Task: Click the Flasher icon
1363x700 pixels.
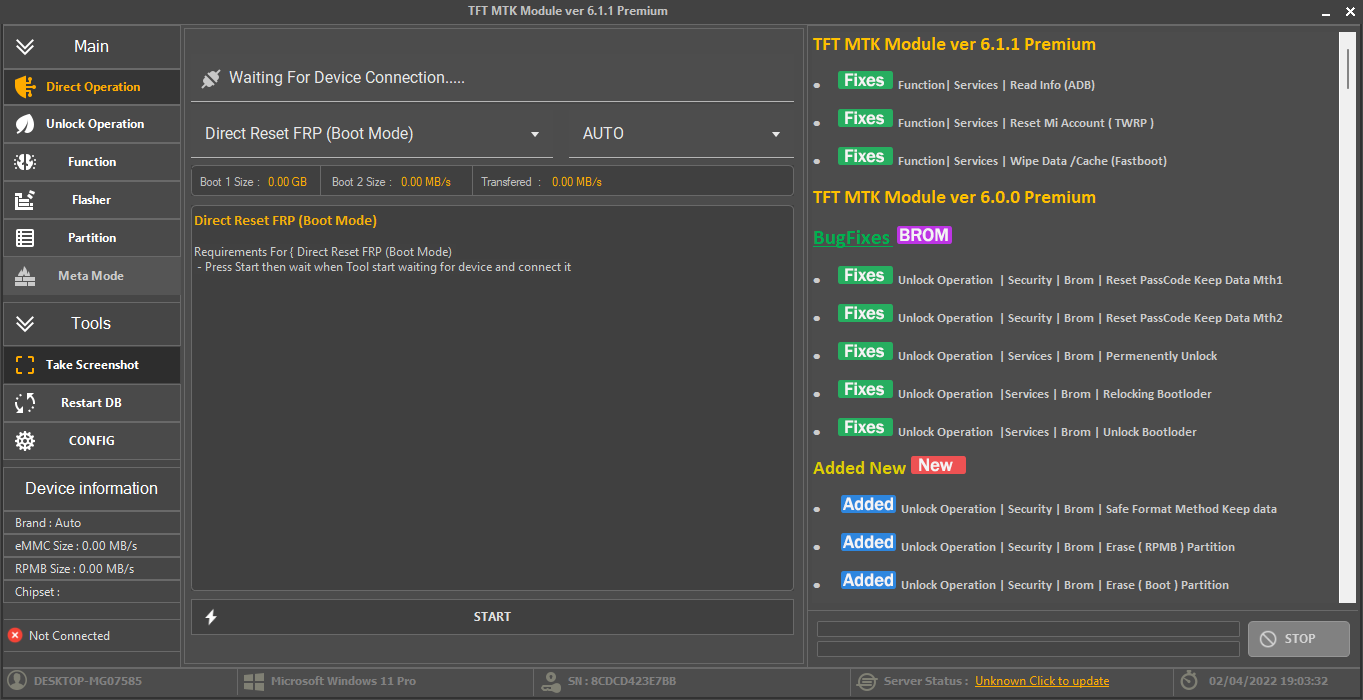Action: pos(25,200)
